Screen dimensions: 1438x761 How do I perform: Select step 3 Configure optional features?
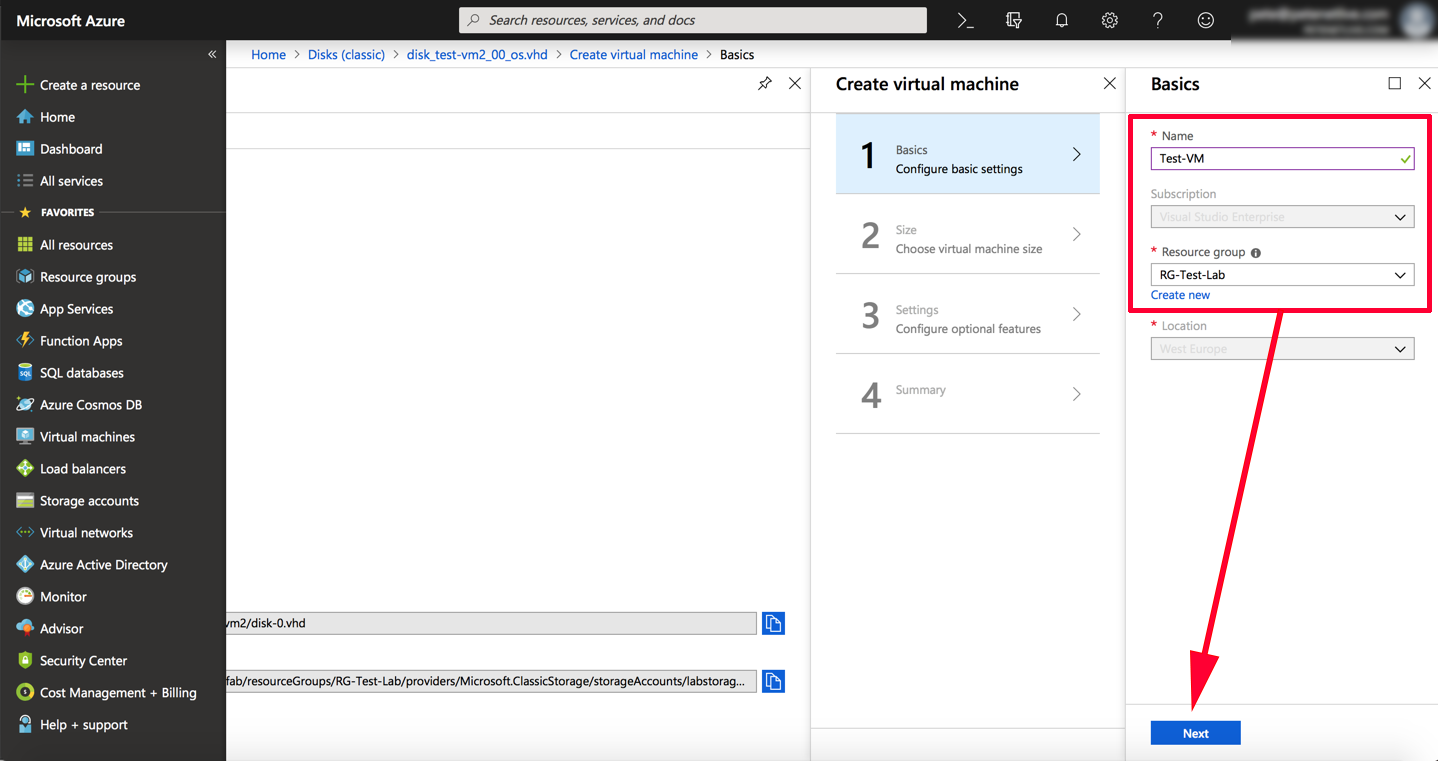[x=967, y=314]
